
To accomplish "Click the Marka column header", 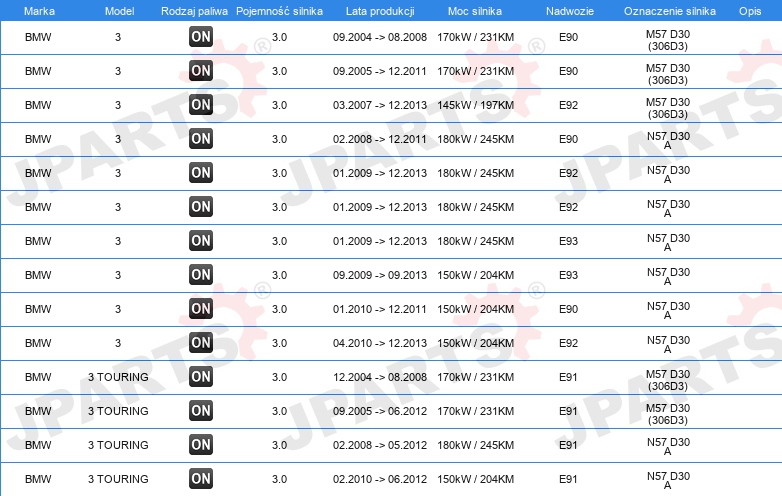I will coord(39,11).
